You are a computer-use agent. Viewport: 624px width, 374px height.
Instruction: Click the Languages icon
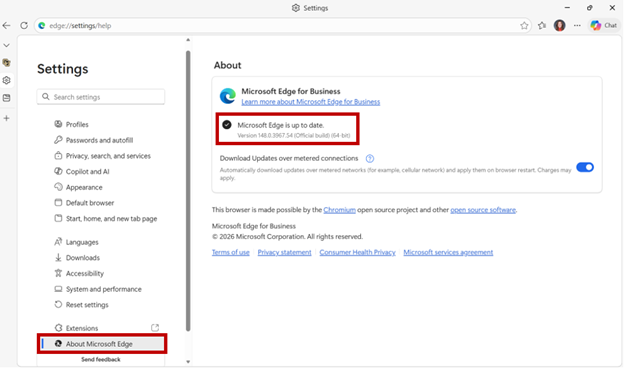(58, 242)
